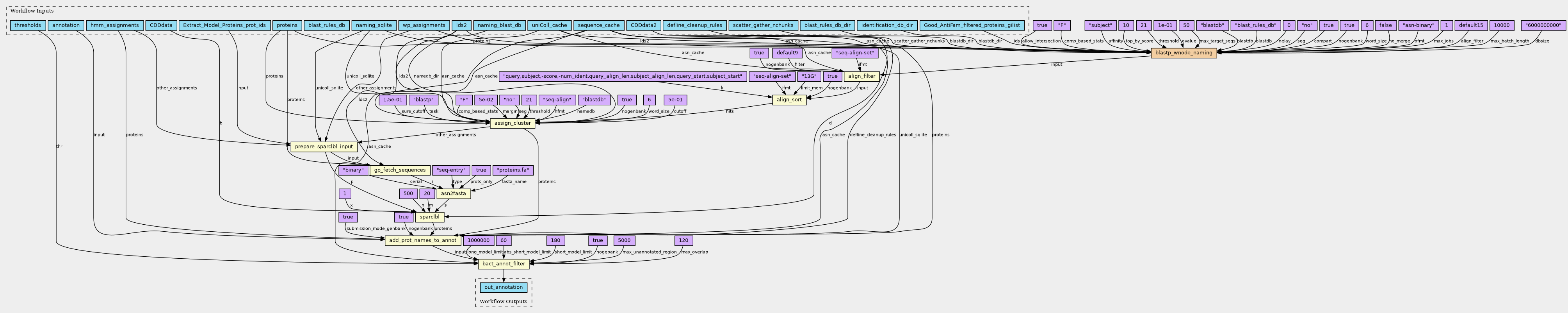Click the sparclbl step node
Viewport: 1568px width, 313px height.
click(429, 217)
